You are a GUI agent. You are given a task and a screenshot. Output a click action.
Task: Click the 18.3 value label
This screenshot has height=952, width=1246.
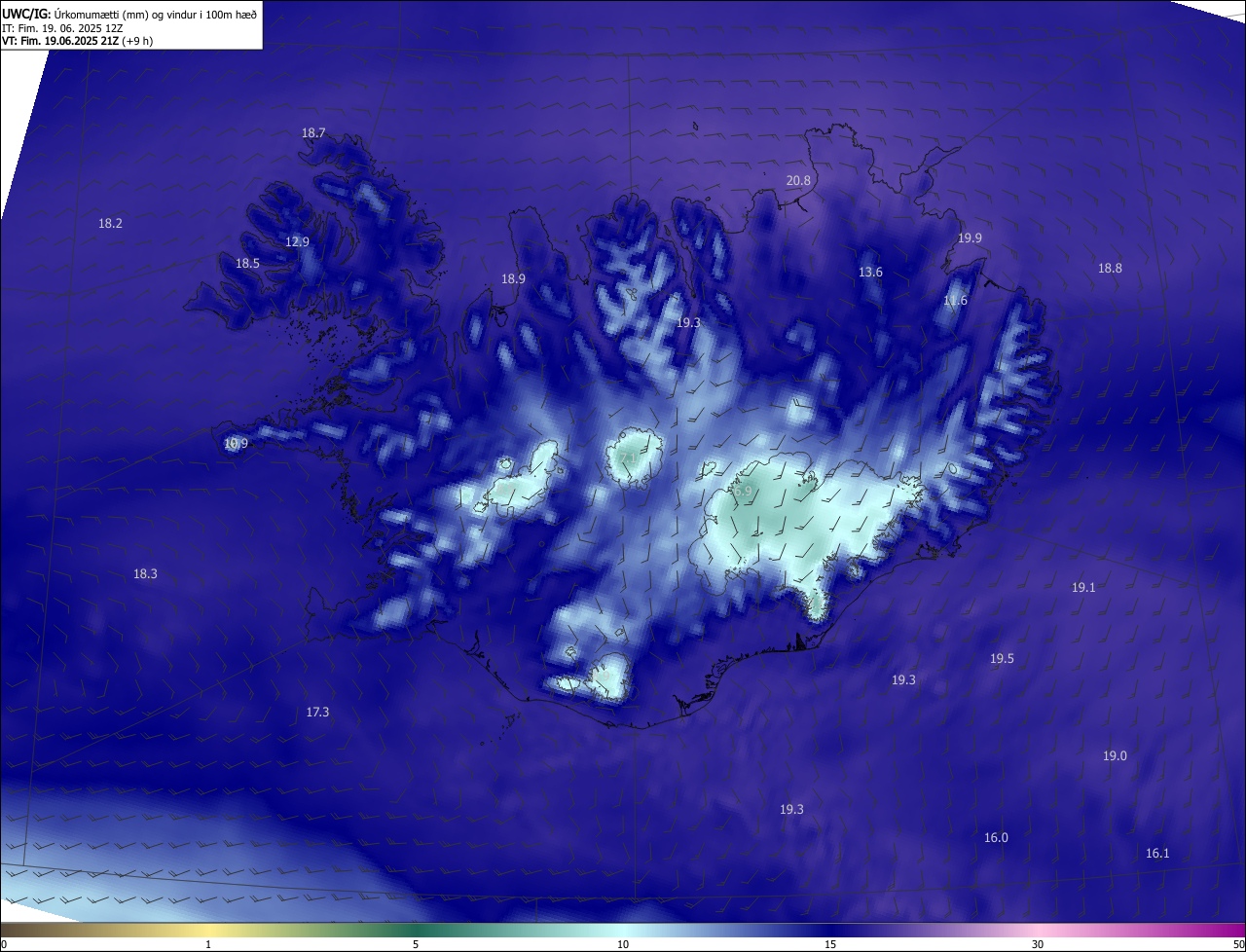145,574
